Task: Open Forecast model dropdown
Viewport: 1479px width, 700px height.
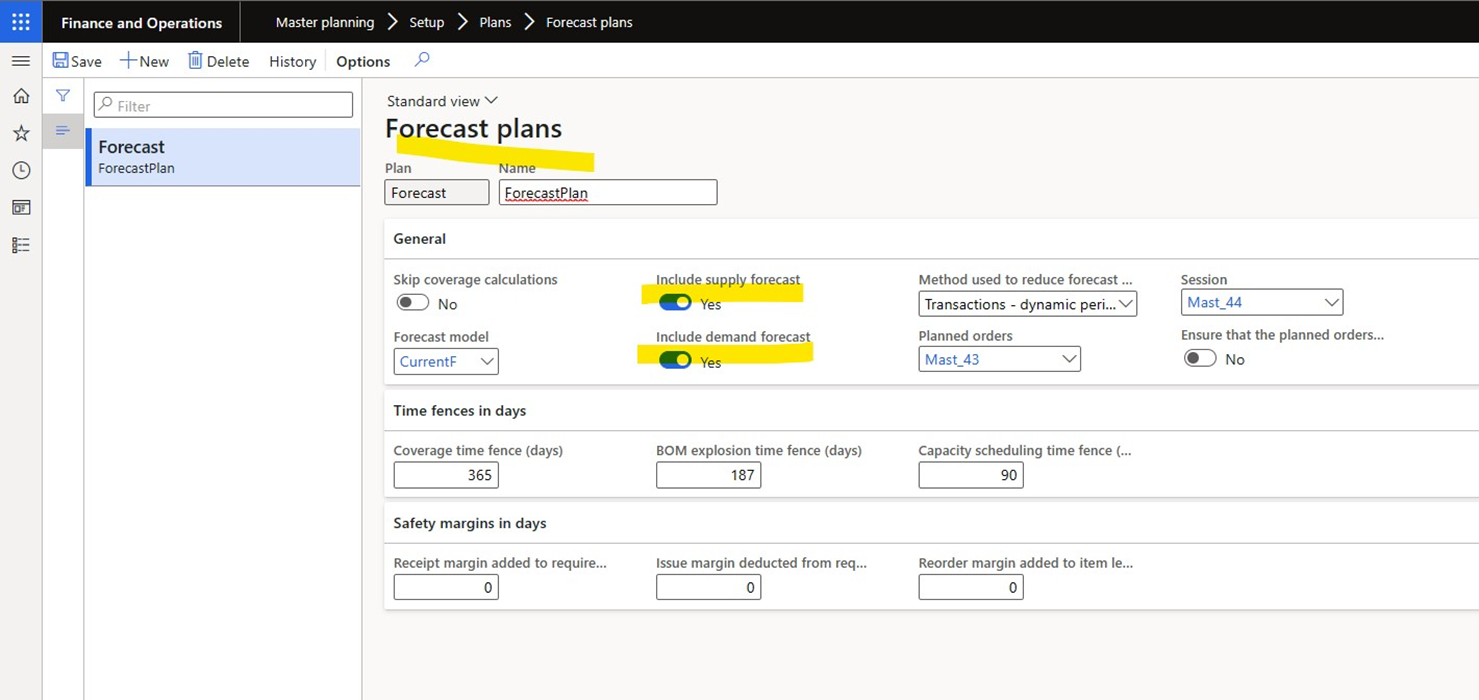Action: click(446, 361)
